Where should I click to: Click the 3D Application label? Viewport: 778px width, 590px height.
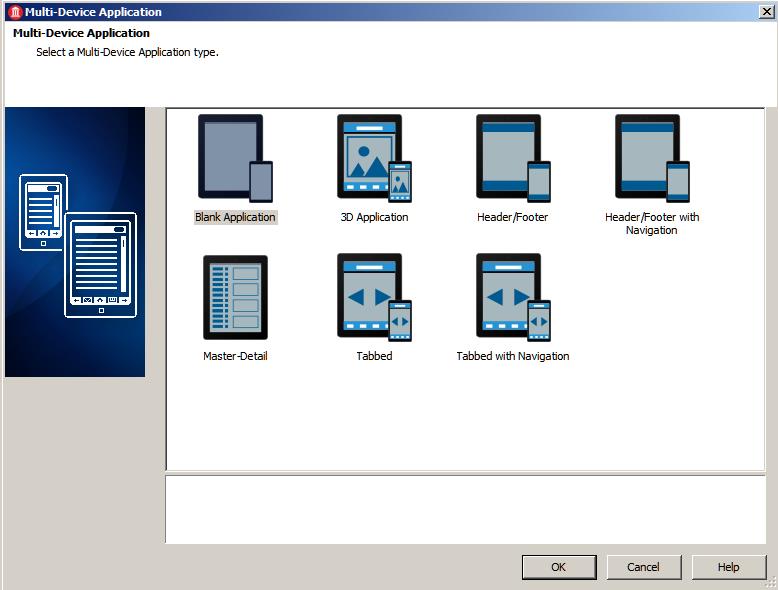374,217
